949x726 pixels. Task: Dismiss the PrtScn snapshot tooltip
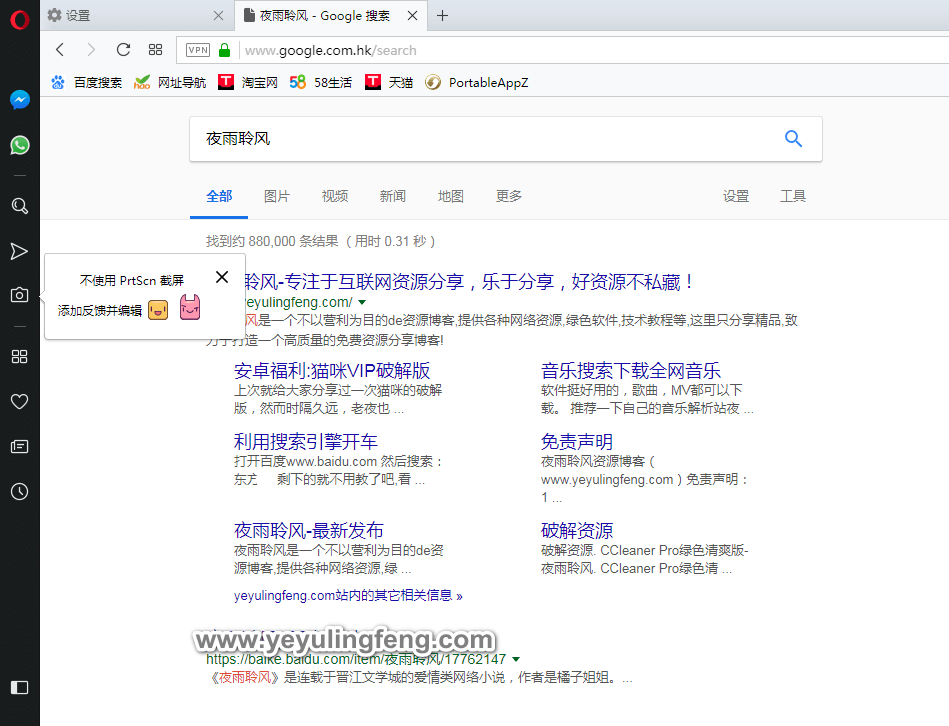click(x=222, y=277)
